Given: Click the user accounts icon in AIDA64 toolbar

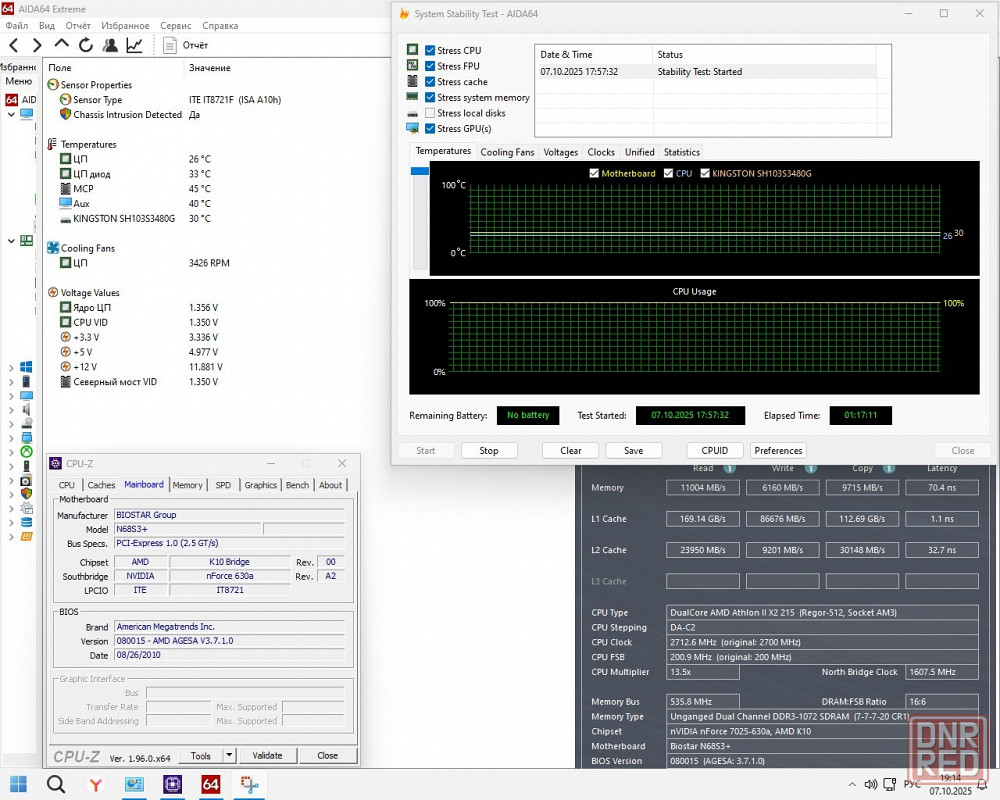Looking at the screenshot, I should tap(110, 45).
